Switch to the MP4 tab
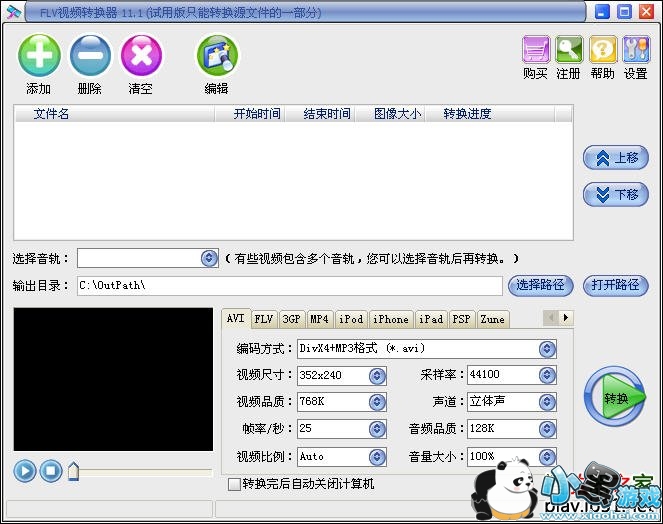This screenshot has height=524, width=663. point(320,319)
